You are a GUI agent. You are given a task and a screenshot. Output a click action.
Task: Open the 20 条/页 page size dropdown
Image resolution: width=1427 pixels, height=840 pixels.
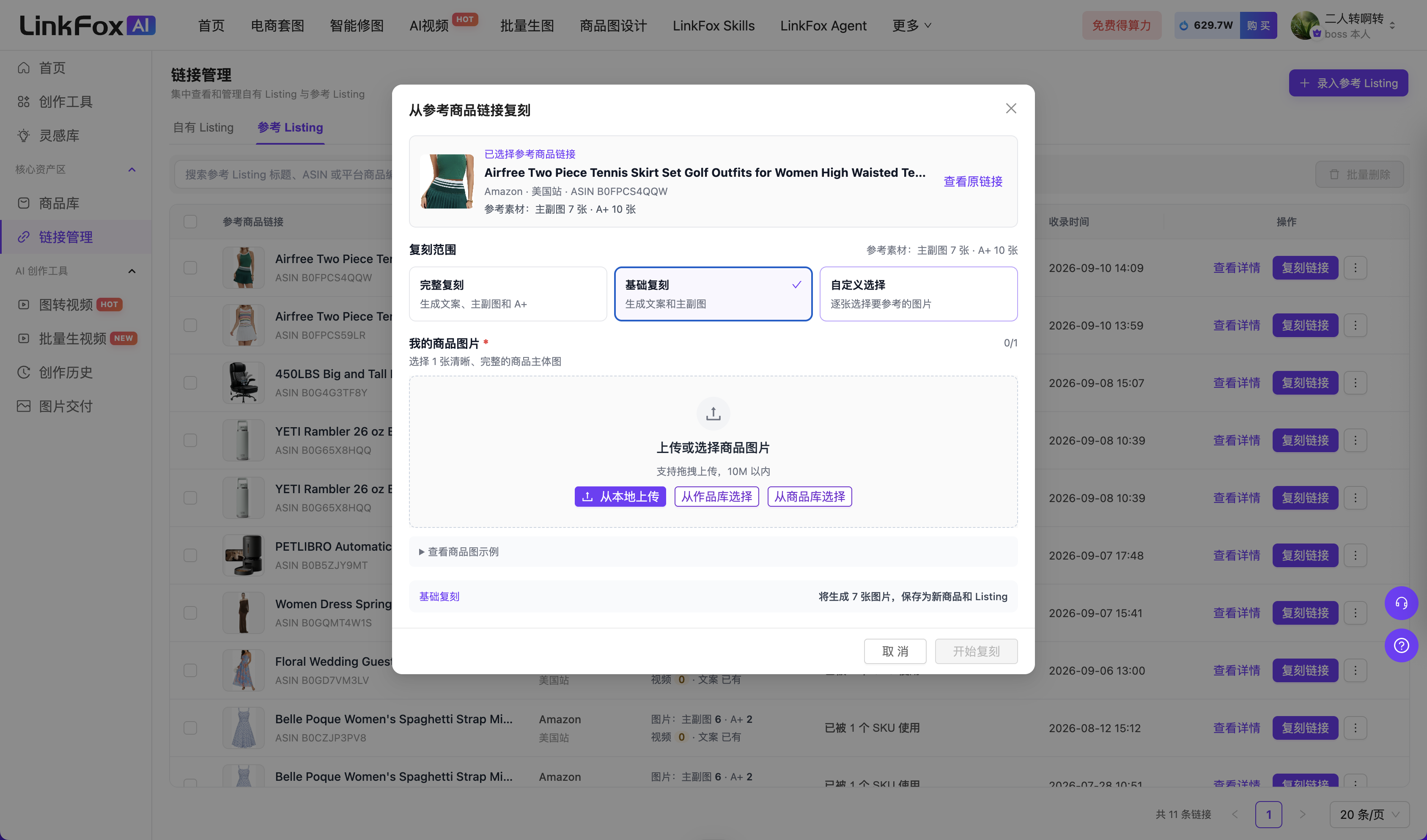[1369, 815]
